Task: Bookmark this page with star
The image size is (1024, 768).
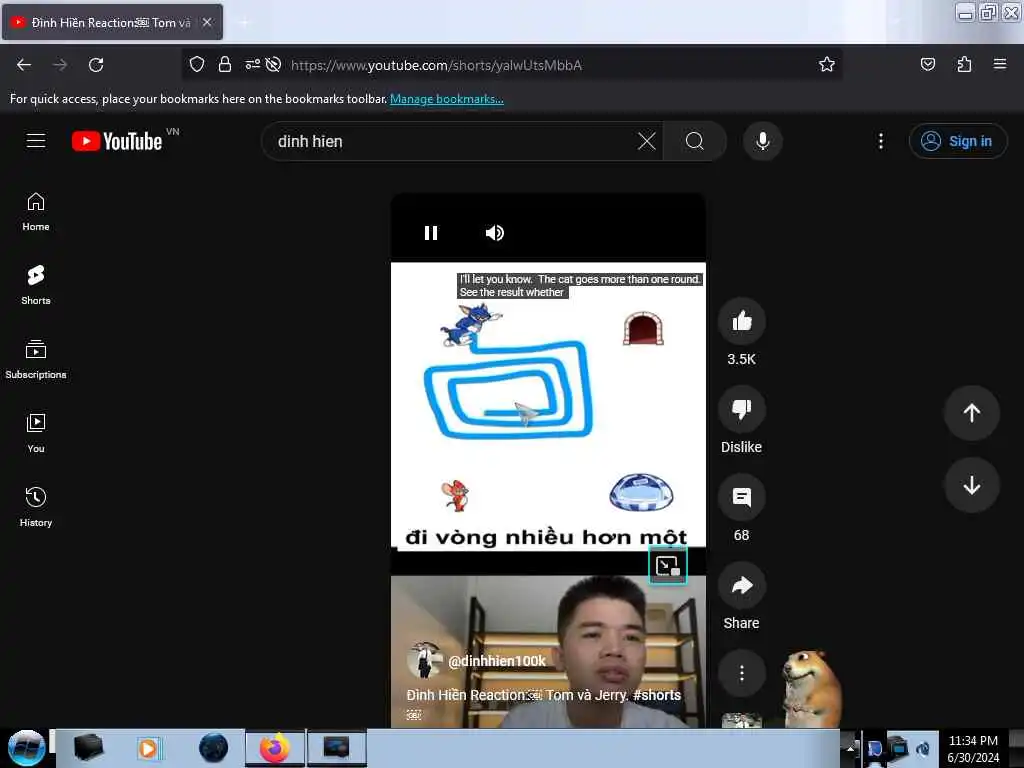Action: coord(827,65)
